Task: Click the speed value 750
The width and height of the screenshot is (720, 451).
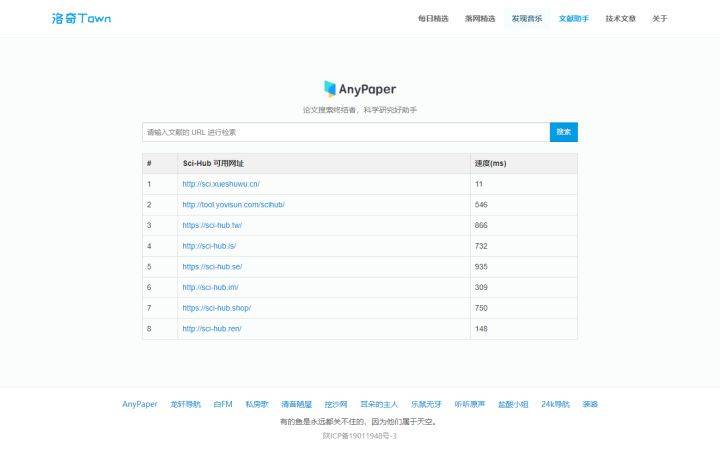Action: pyautogui.click(x=481, y=308)
